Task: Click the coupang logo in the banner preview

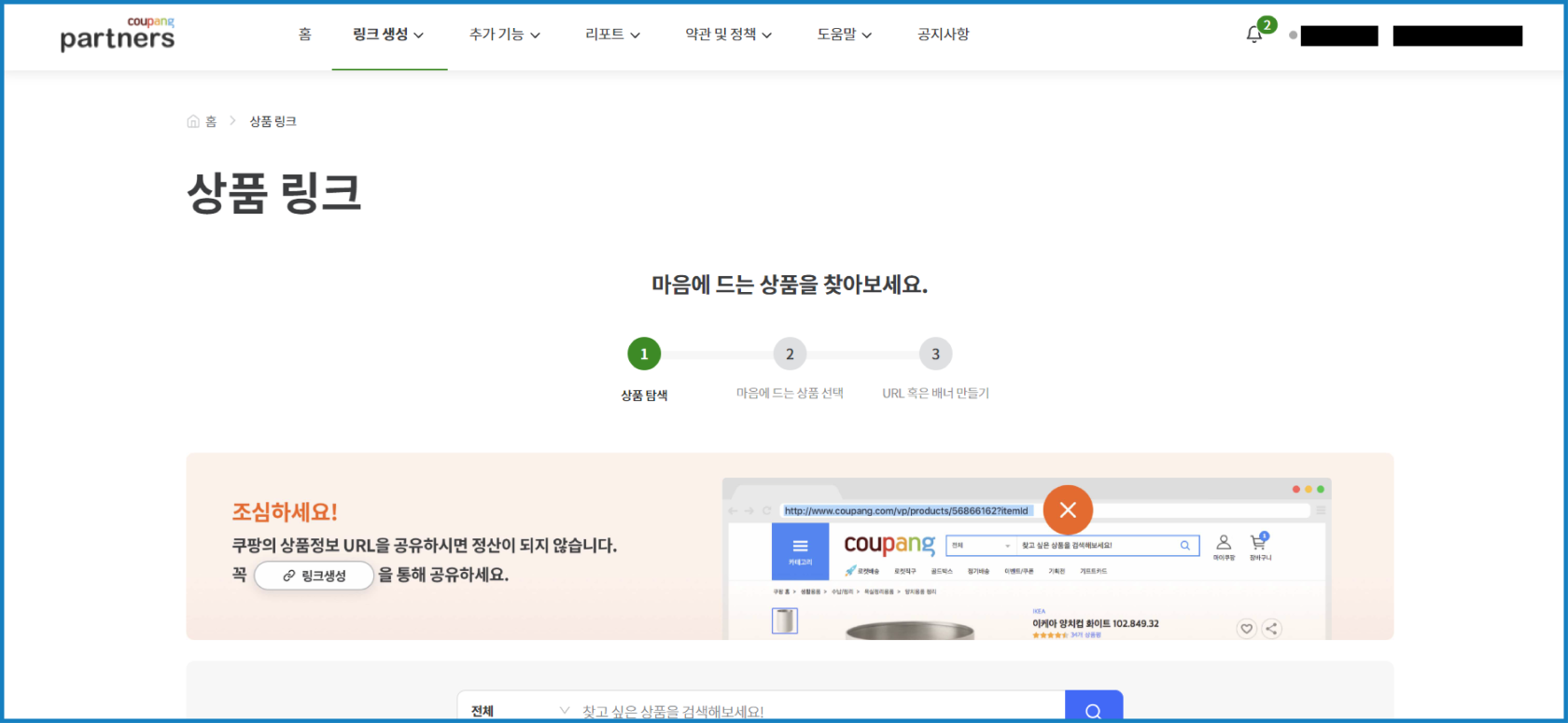Action: 889,545
